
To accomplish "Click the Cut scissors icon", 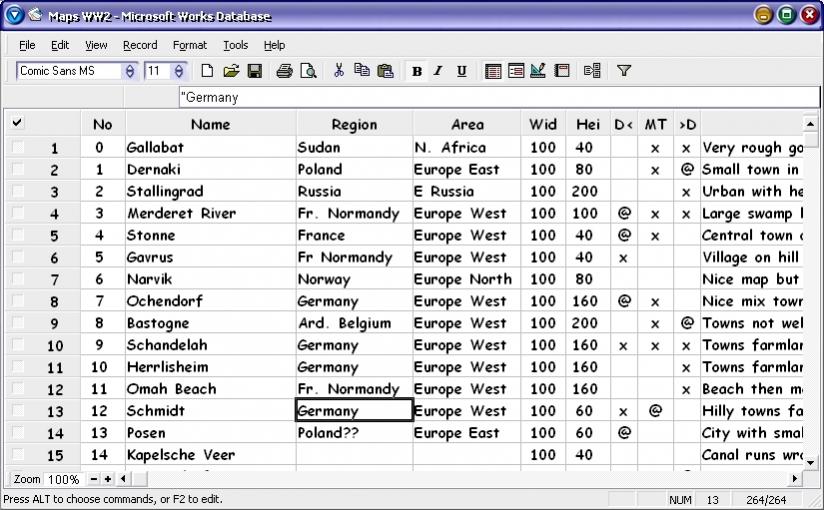I will [339, 71].
